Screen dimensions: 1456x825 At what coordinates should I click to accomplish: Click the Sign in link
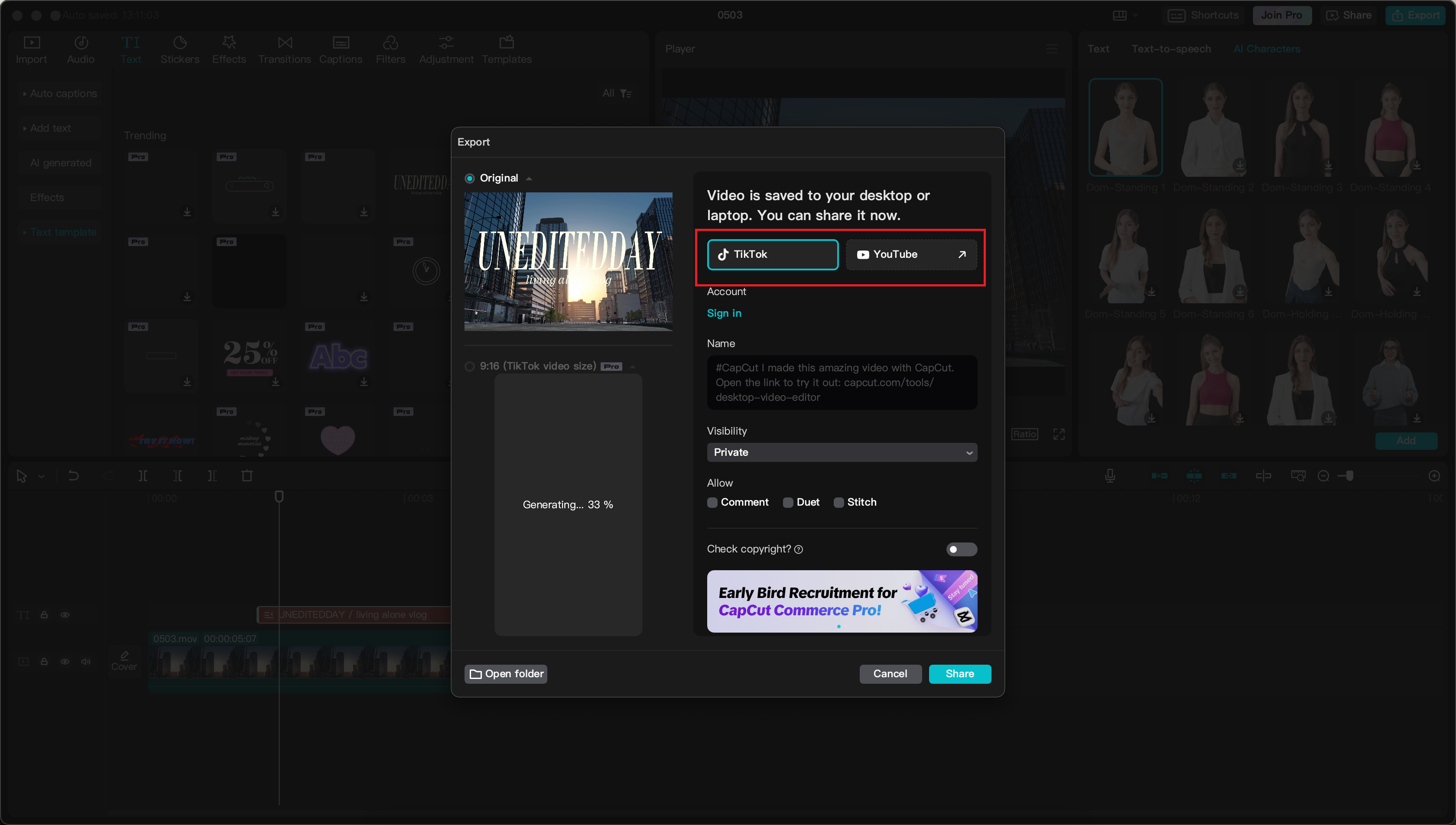[724, 313]
